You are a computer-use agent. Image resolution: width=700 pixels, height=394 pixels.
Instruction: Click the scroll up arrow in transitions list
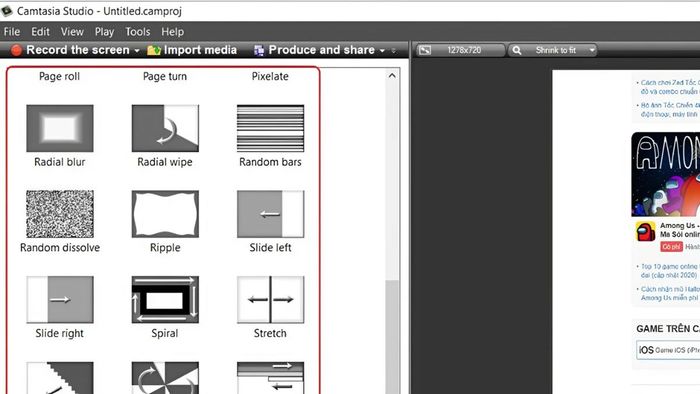click(392, 75)
